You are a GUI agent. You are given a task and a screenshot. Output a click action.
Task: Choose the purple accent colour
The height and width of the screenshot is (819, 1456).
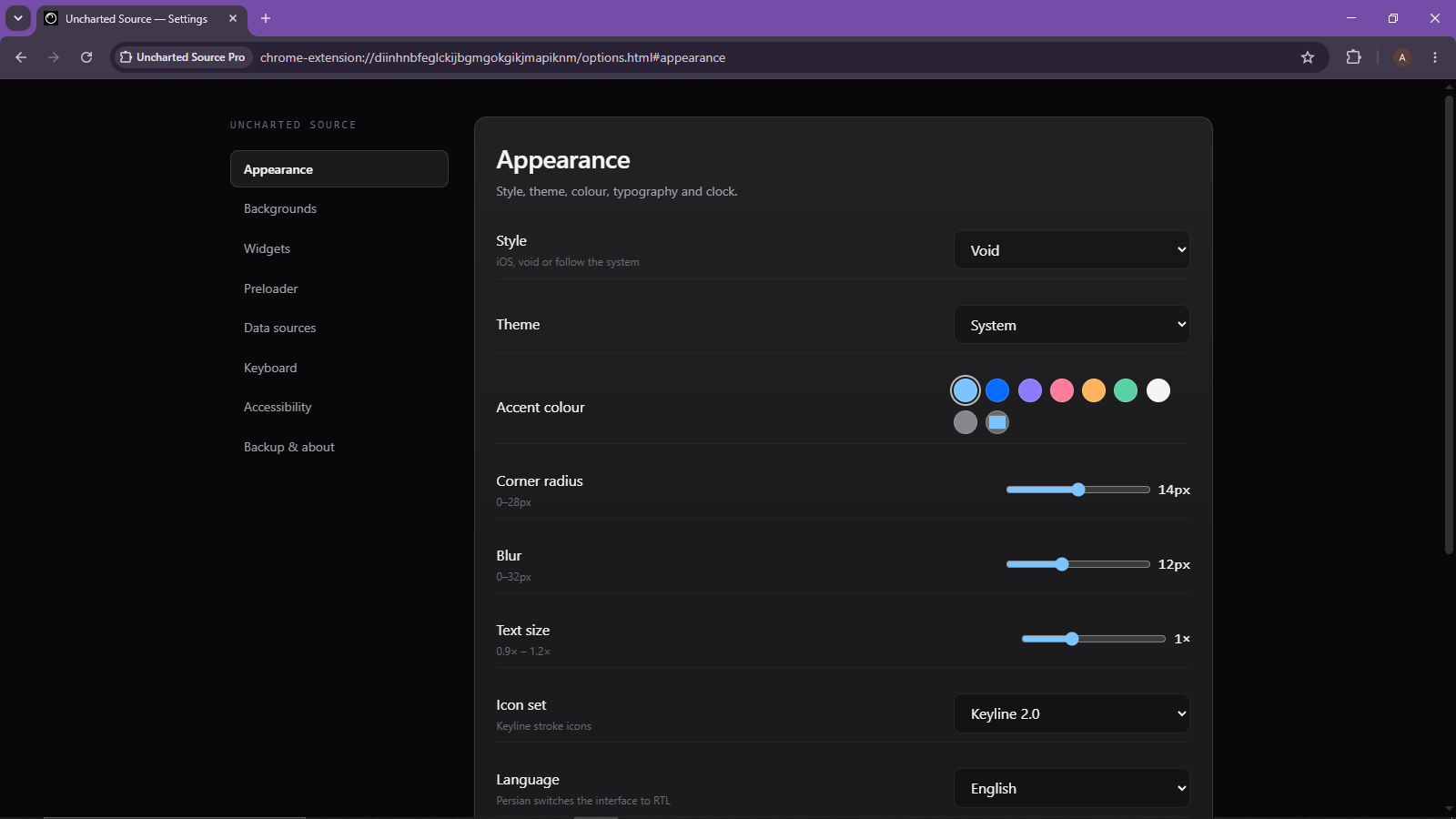pos(1030,390)
